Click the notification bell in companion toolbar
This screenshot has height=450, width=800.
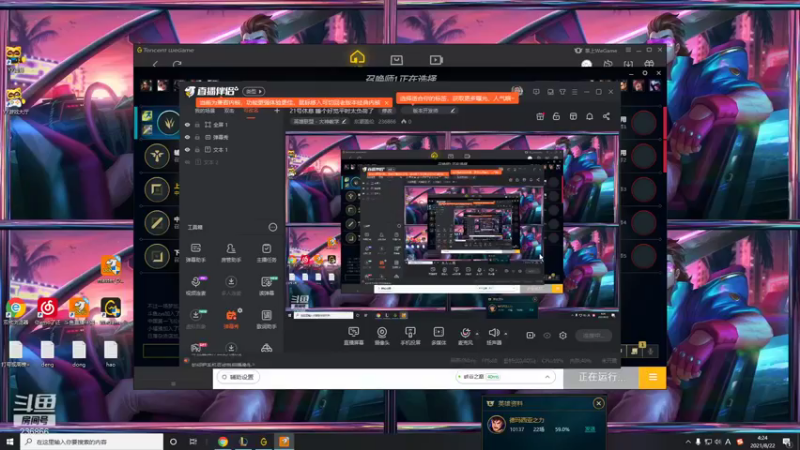(589, 116)
